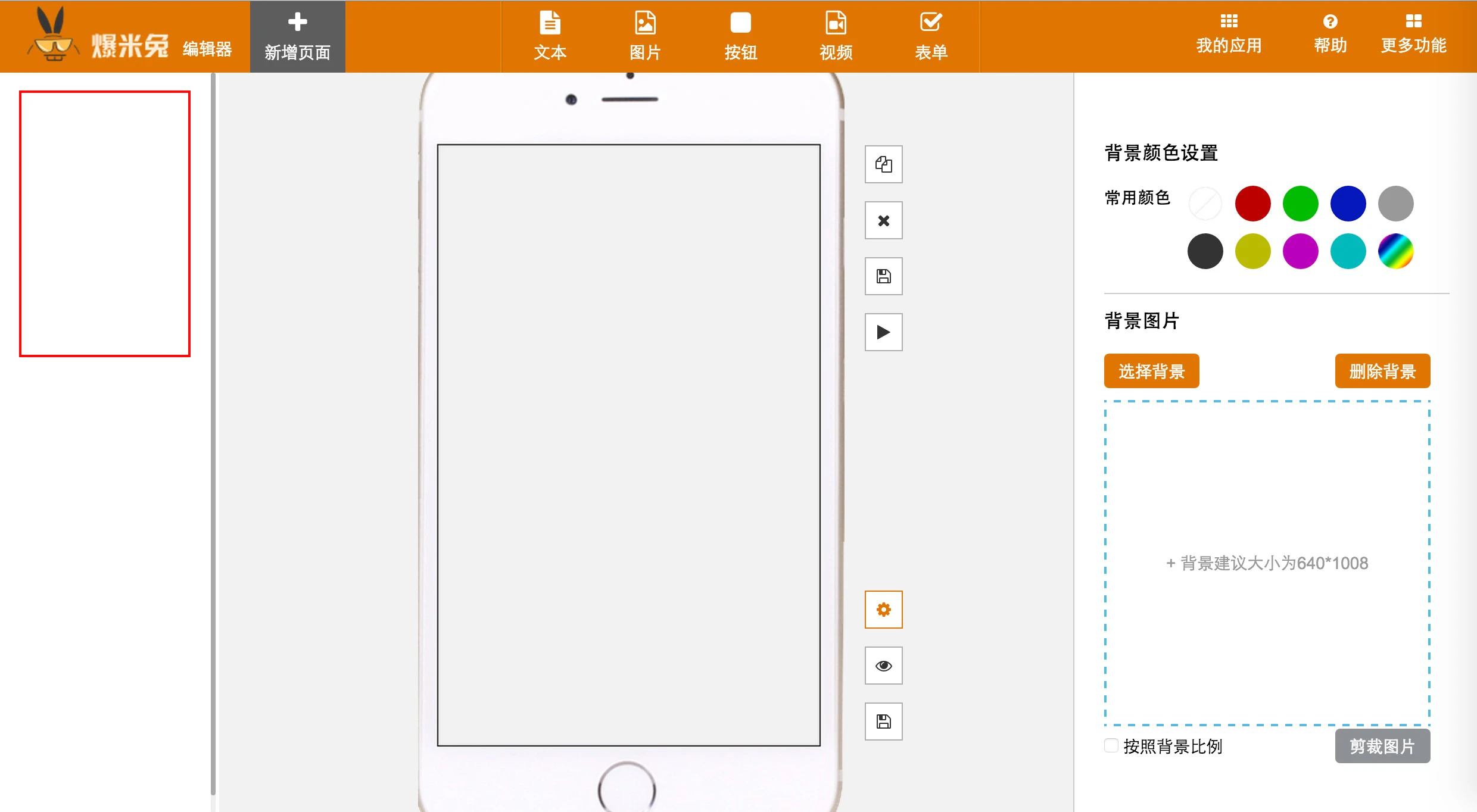Click the play preview triangle icon
This screenshot has height=812, width=1477.
[x=883, y=332]
